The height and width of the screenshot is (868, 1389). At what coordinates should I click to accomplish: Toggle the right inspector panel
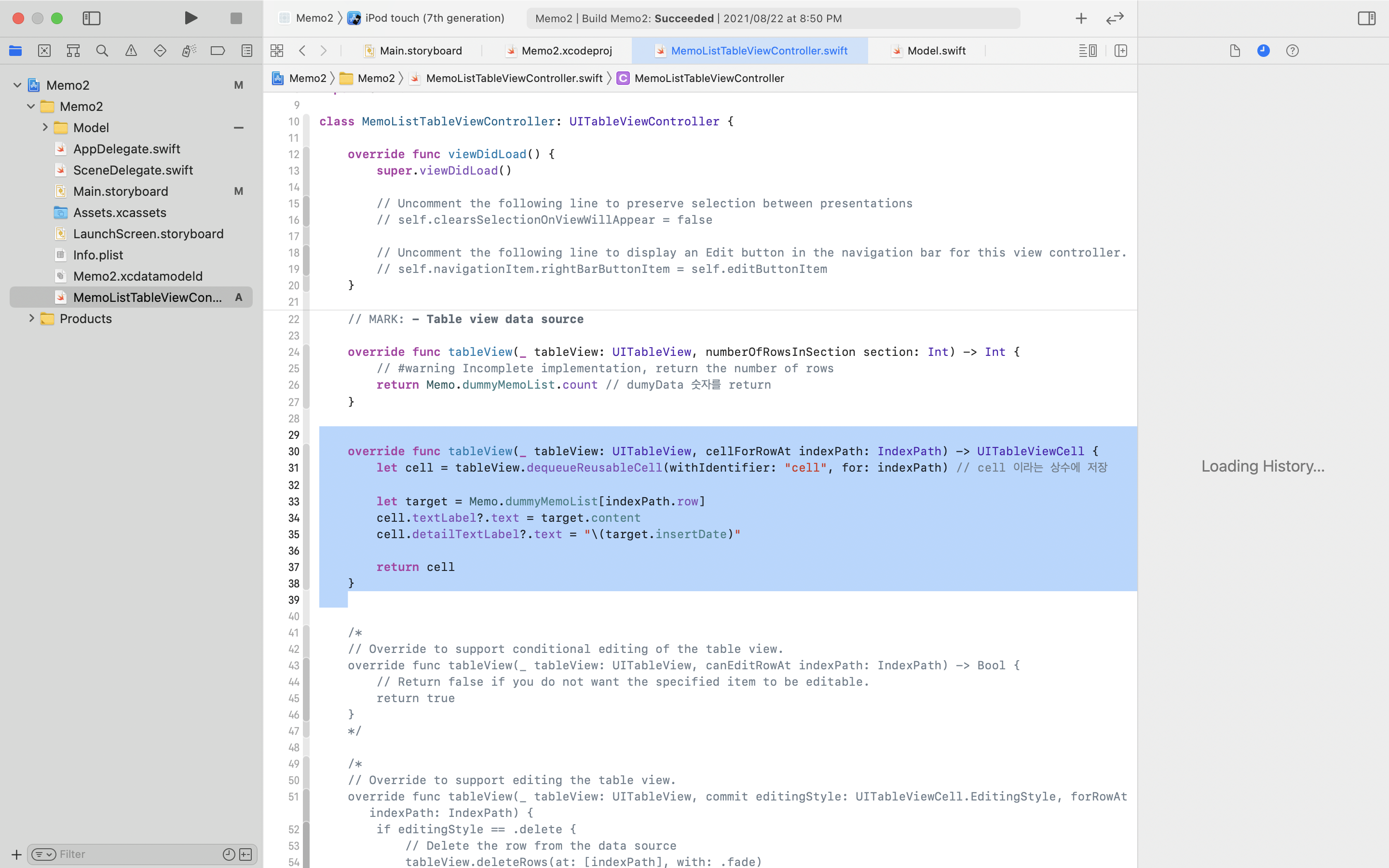(x=1366, y=18)
